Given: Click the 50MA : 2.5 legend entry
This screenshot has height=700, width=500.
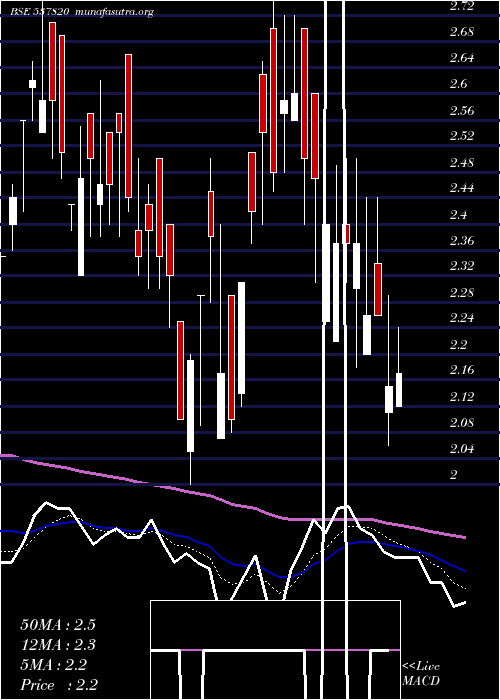Looking at the screenshot, I should (58, 625).
